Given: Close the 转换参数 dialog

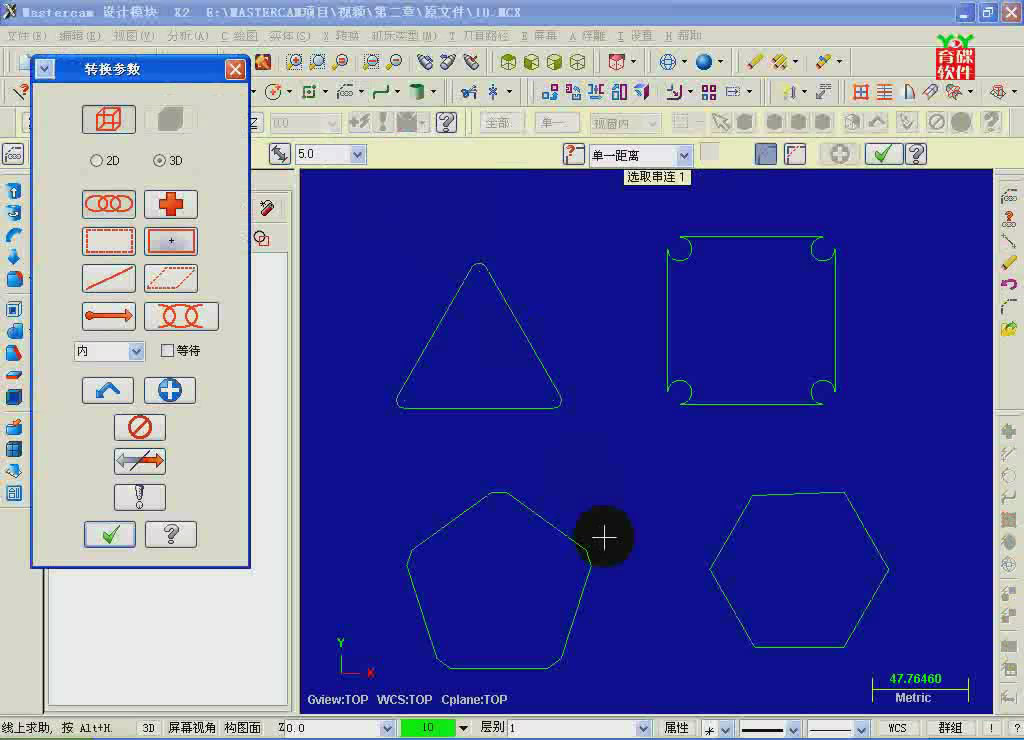Looking at the screenshot, I should (235, 69).
